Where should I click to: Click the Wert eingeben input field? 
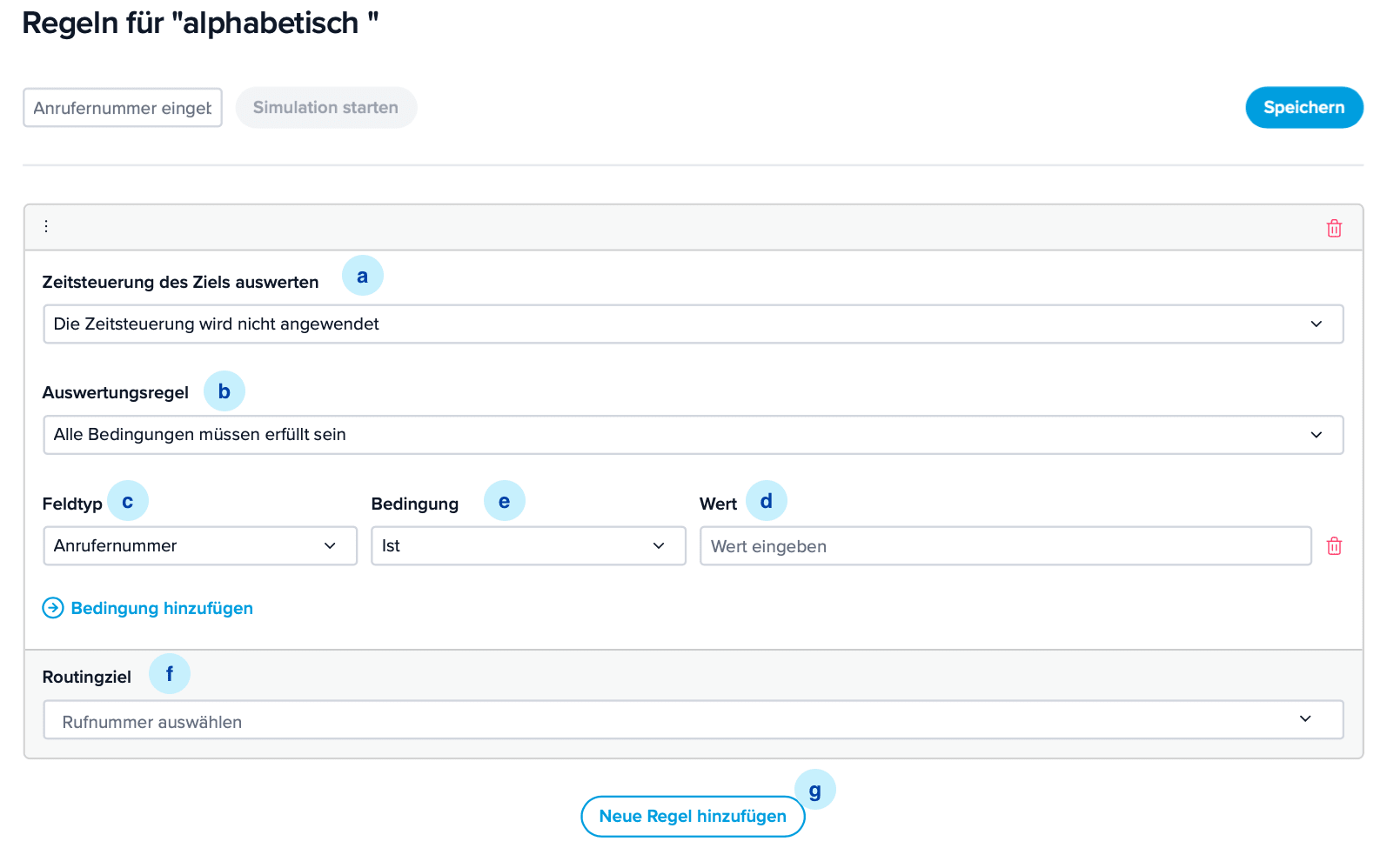click(x=1005, y=546)
